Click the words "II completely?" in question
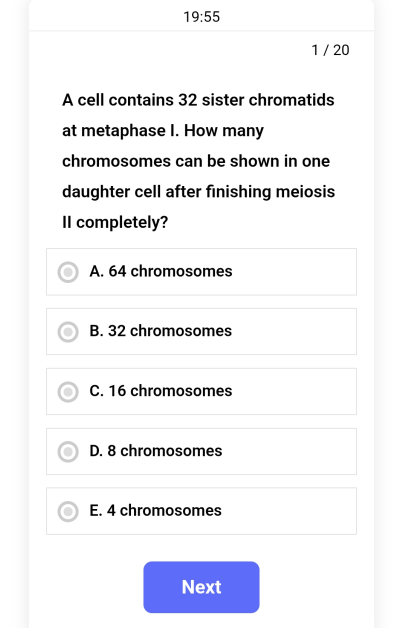401x628 pixels. click(115, 222)
